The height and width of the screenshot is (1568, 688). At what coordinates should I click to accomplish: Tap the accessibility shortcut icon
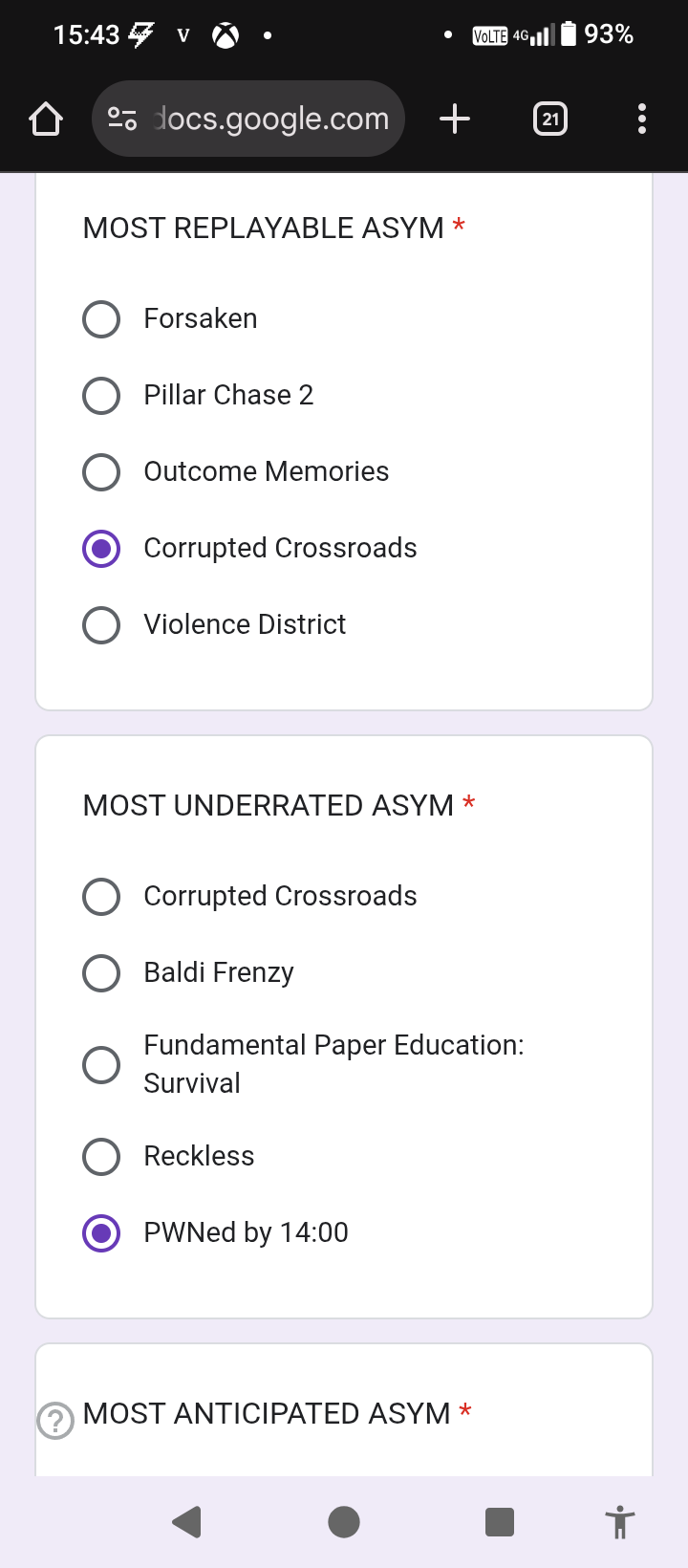tap(619, 1521)
